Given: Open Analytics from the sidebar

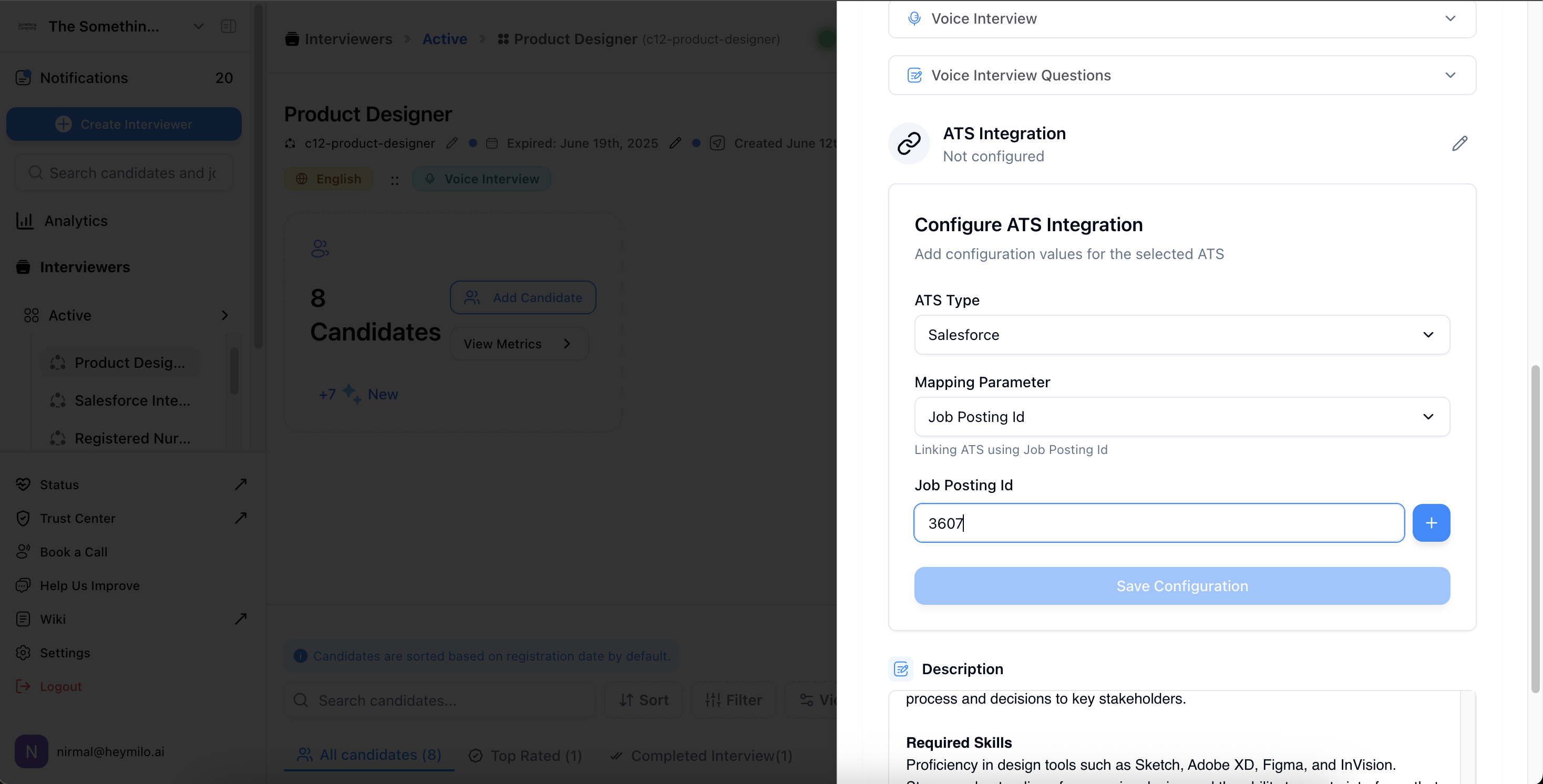Looking at the screenshot, I should (x=76, y=221).
